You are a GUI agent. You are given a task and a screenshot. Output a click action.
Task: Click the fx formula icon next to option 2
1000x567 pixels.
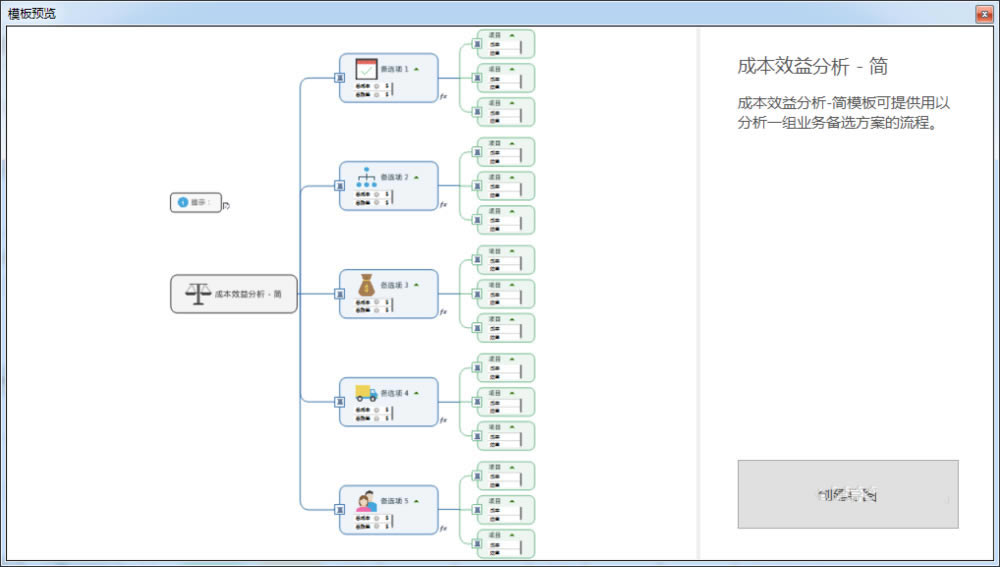click(x=443, y=204)
